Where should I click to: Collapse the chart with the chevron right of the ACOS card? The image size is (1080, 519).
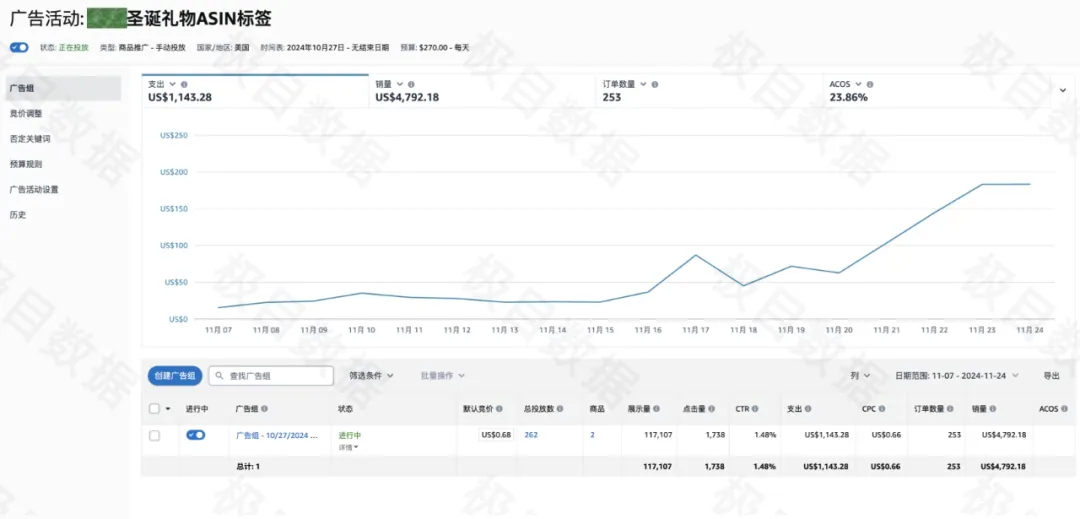pyautogui.click(x=1061, y=89)
